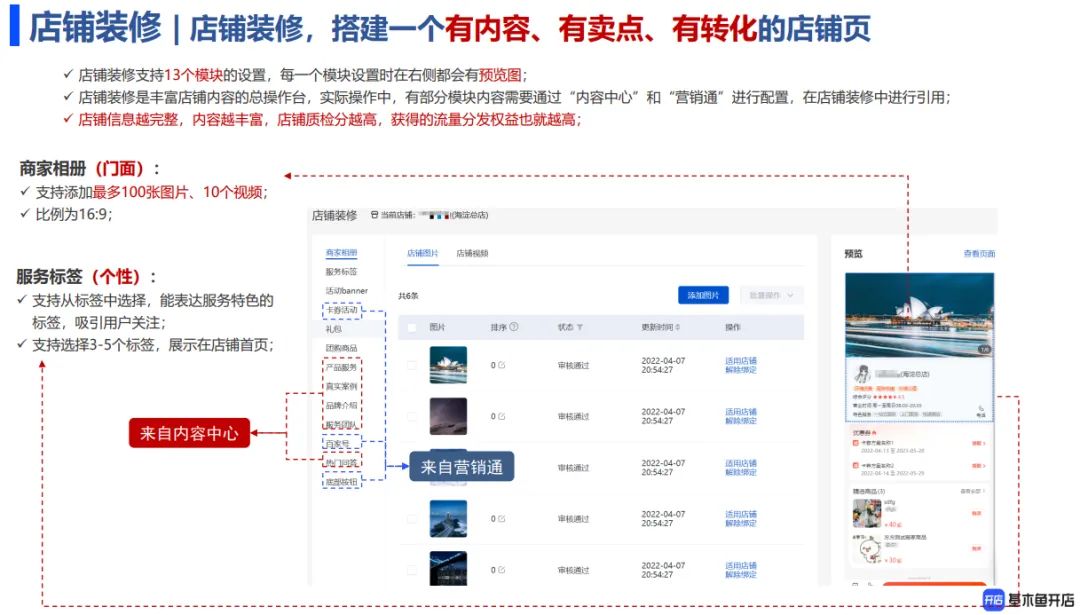Image resolution: width=1080 pixels, height=615 pixels.
Task: Open the 查看页面 link above the preview
Action: (979, 254)
